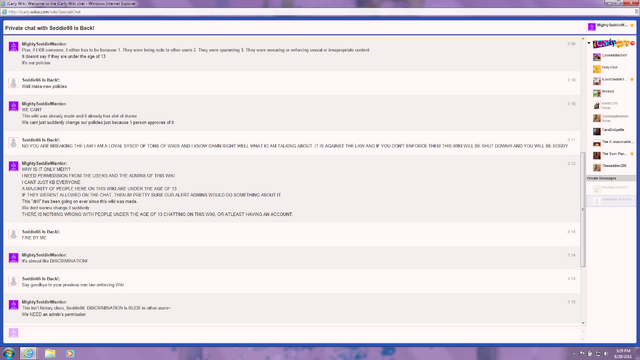640x360 pixels.
Task: Click the red badge beside iCarly logo
Action: (x=632, y=43)
